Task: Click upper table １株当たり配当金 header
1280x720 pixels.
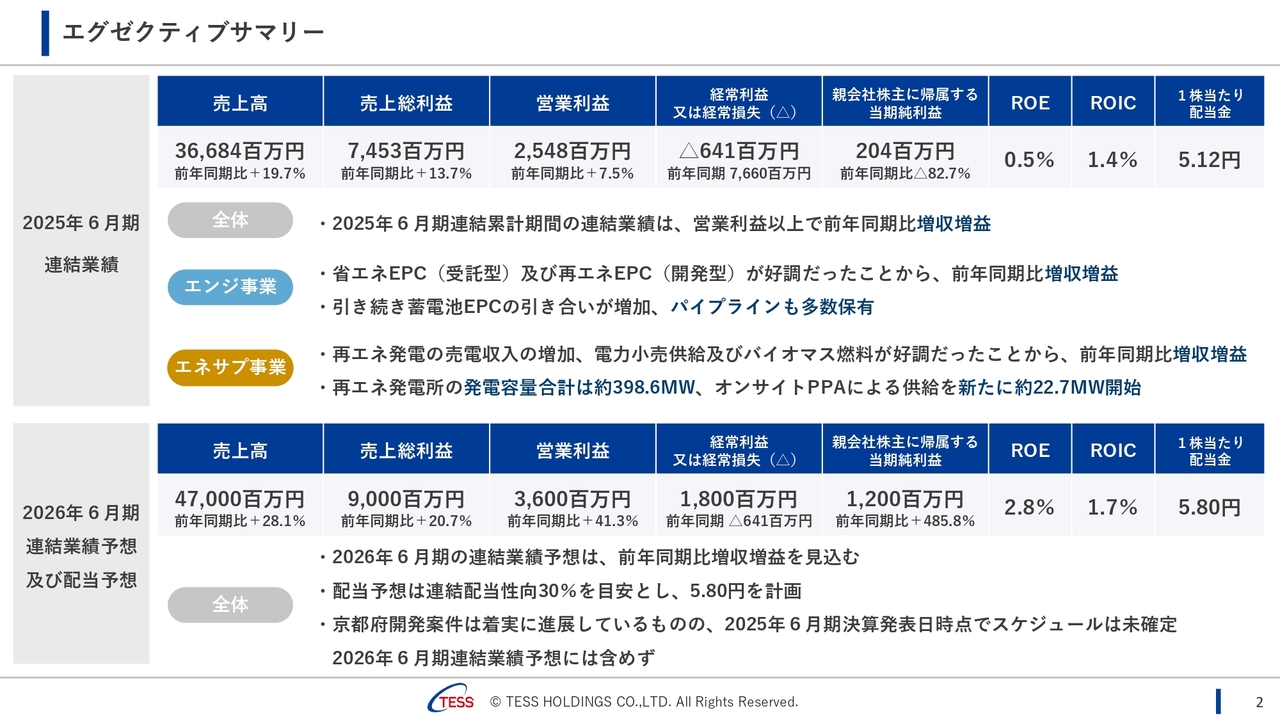Action: (x=1209, y=102)
